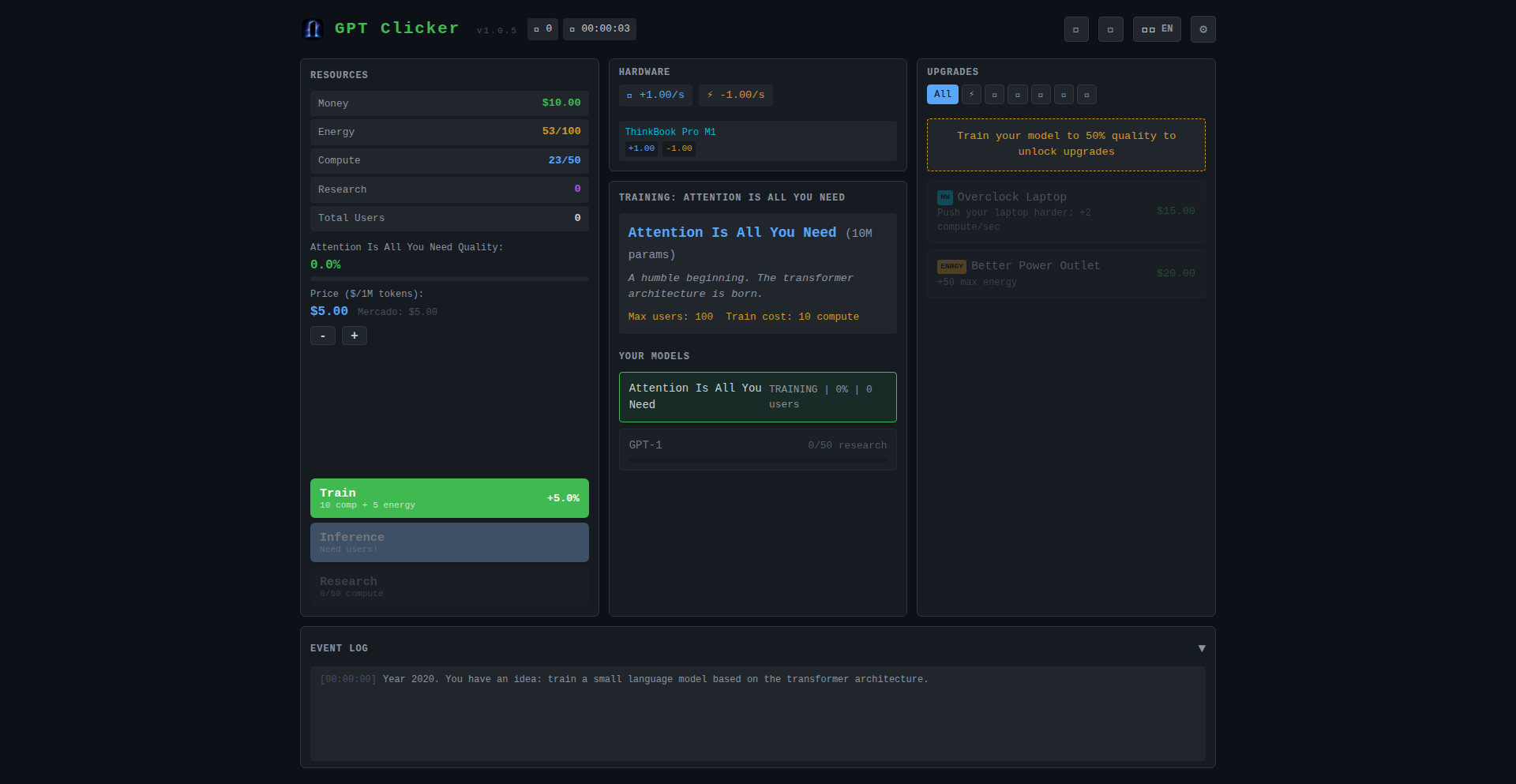Click the $15.00 upgrade price

click(1176, 211)
